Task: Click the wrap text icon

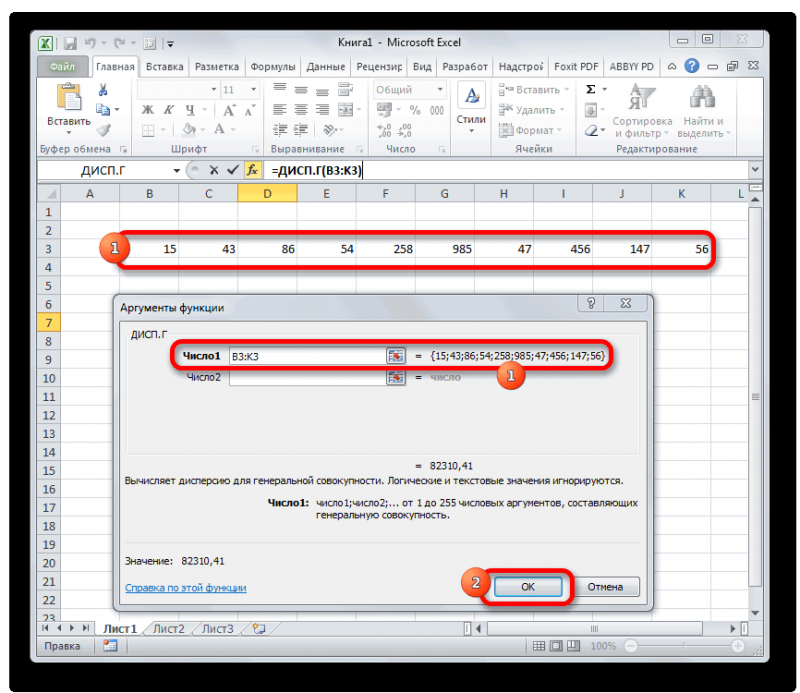Action: pos(345,89)
